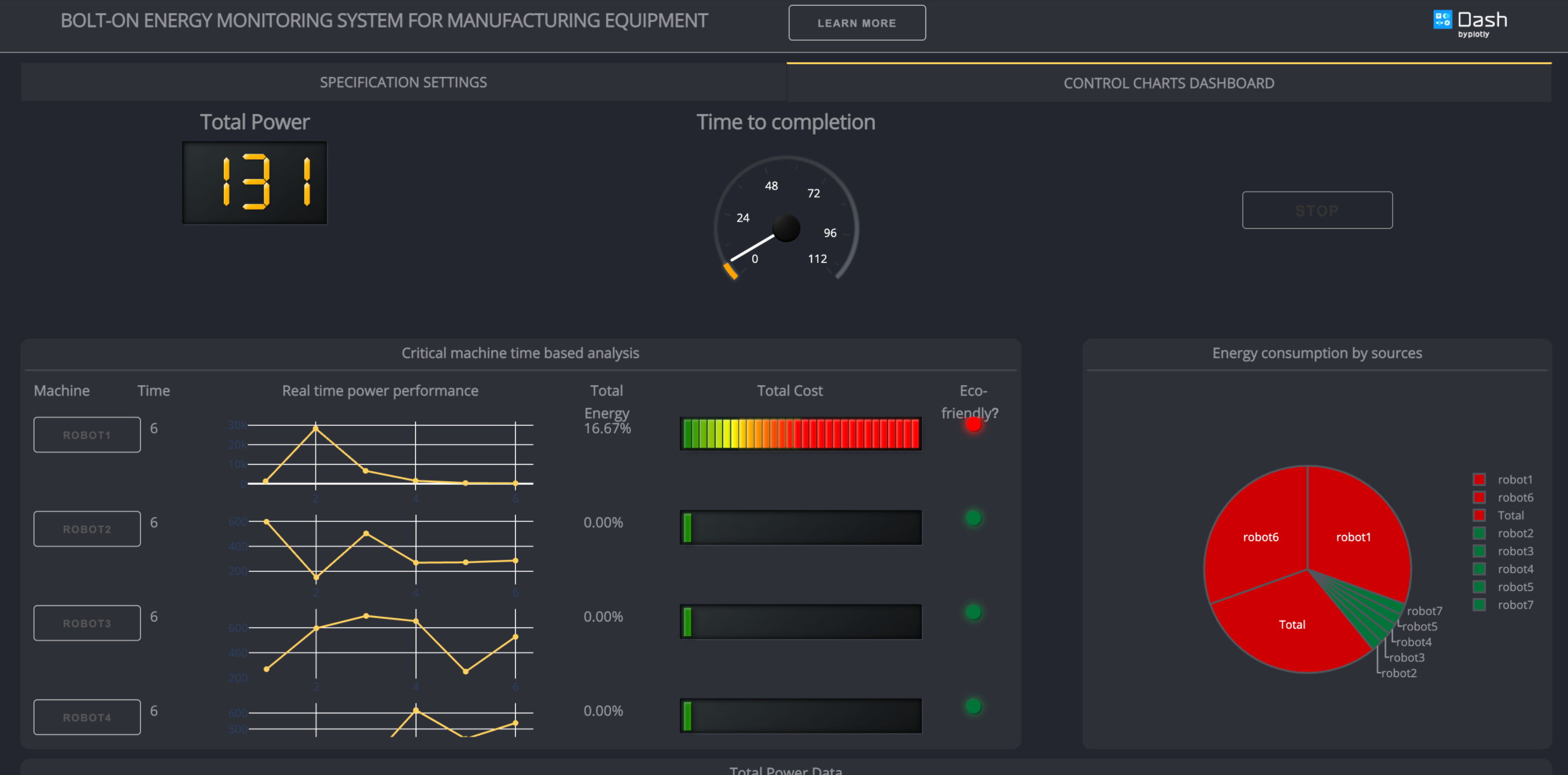This screenshot has width=1568, height=775.
Task: Click the green eco-friendly indicator for ROBOT3
Action: pyautogui.click(x=973, y=612)
